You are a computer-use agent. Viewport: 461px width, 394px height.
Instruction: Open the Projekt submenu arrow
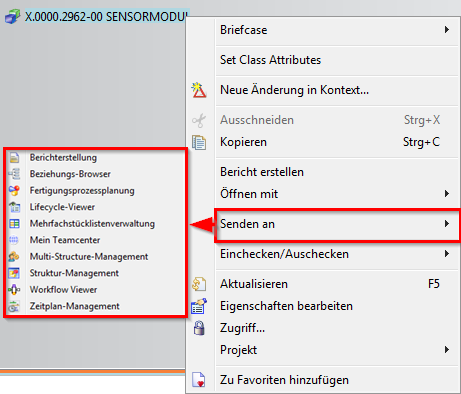pos(447,350)
